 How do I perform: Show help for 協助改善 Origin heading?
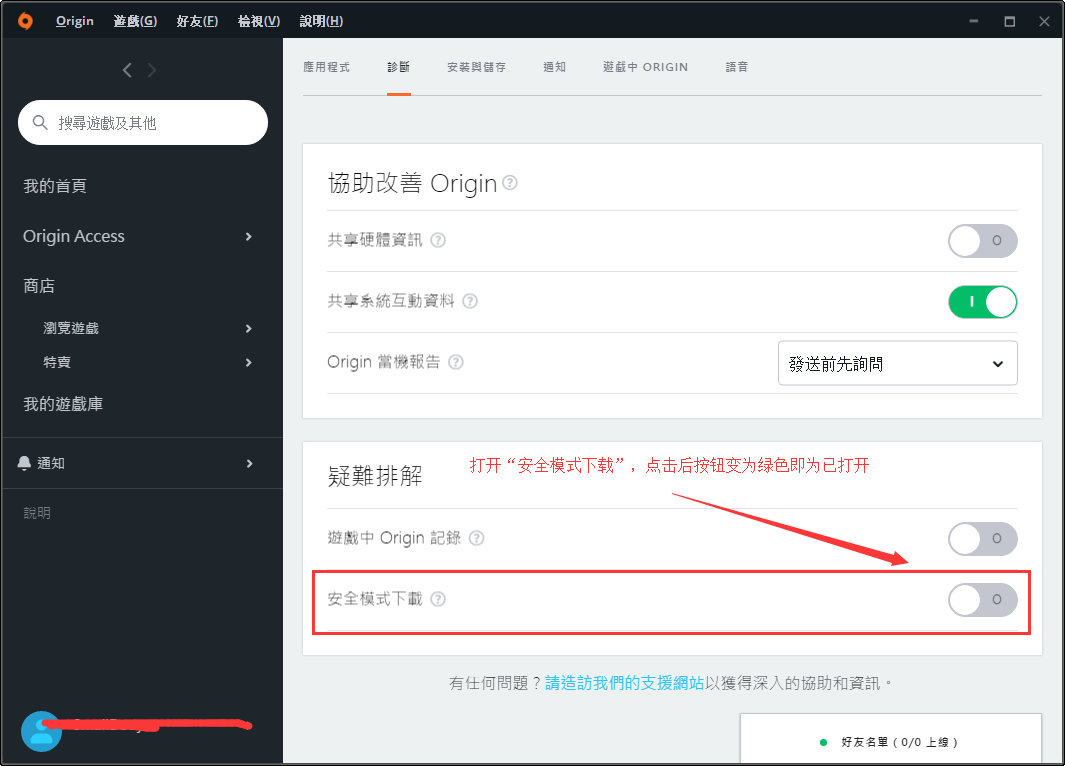coord(510,183)
